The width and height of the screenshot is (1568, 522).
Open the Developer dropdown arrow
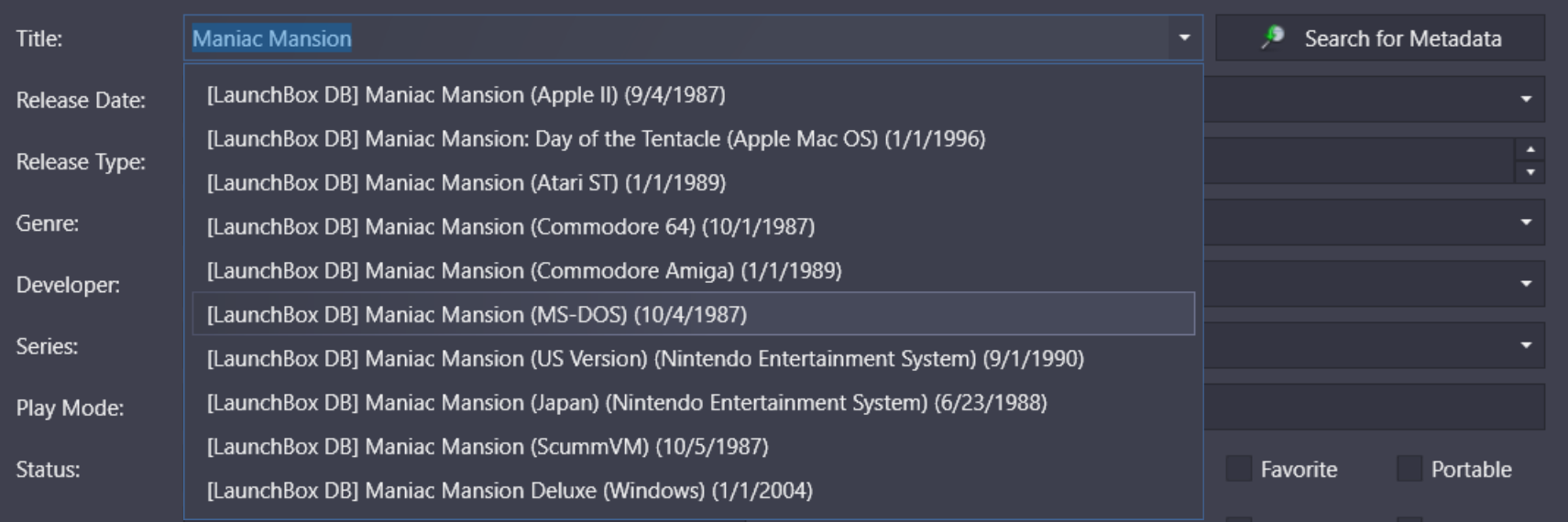tap(1526, 284)
